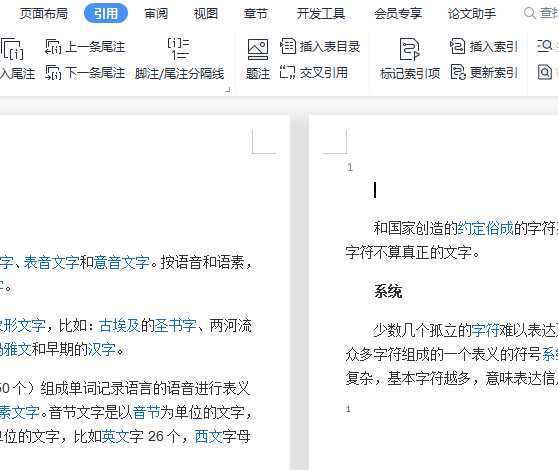Open the 视图 tab
The image size is (558, 470).
tap(206, 14)
